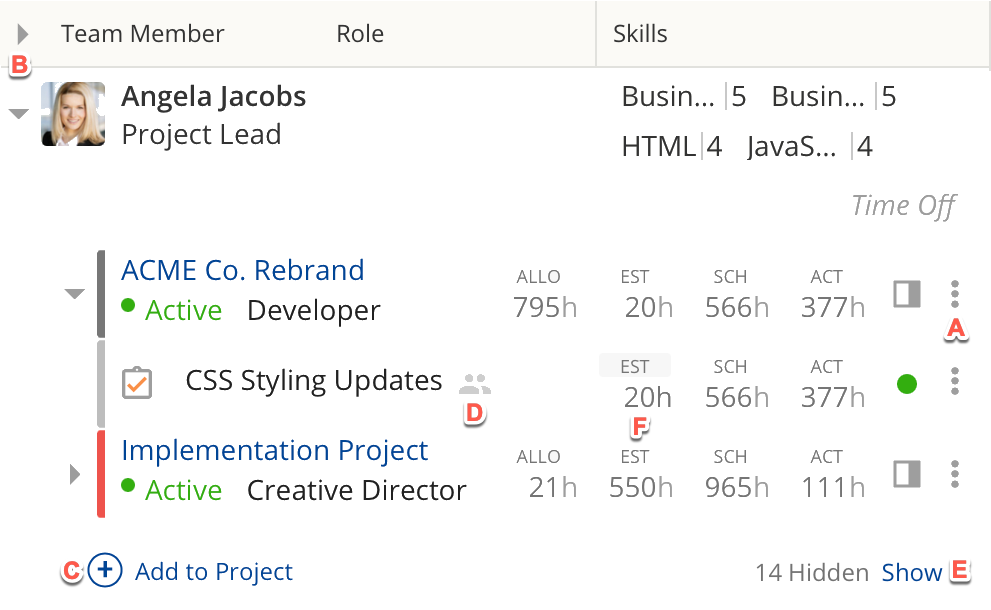The height and width of the screenshot is (610, 991).
Task: Click the CSS Styling Updates task clipboard icon
Action: coord(137,383)
